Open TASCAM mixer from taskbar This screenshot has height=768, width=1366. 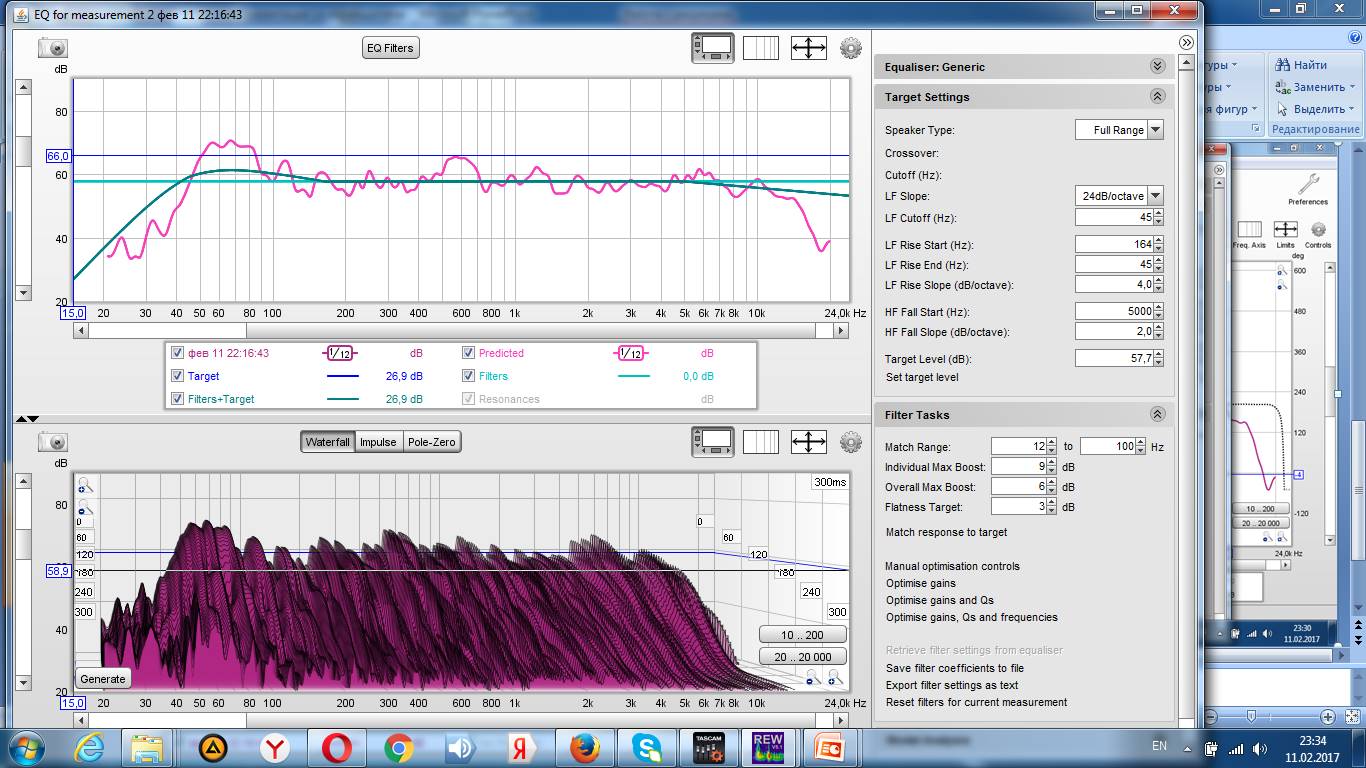point(708,747)
